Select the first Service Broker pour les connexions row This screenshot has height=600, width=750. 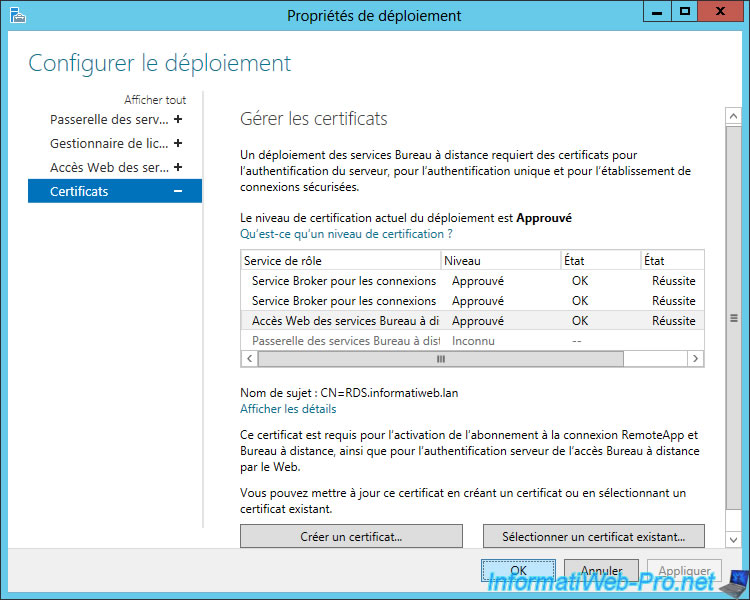(473, 281)
